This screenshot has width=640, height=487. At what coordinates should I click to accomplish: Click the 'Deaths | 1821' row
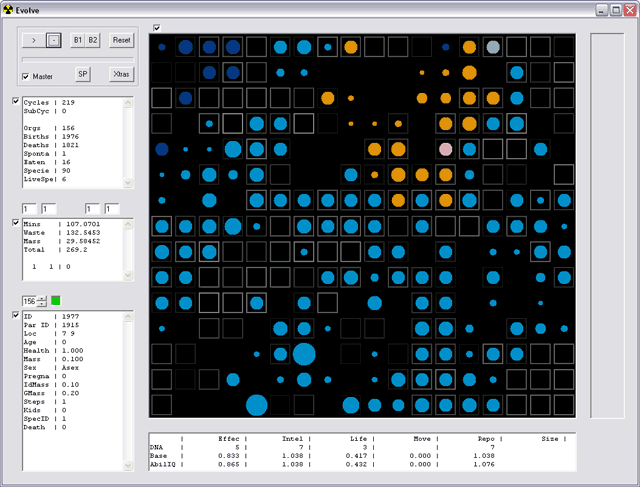(51, 145)
